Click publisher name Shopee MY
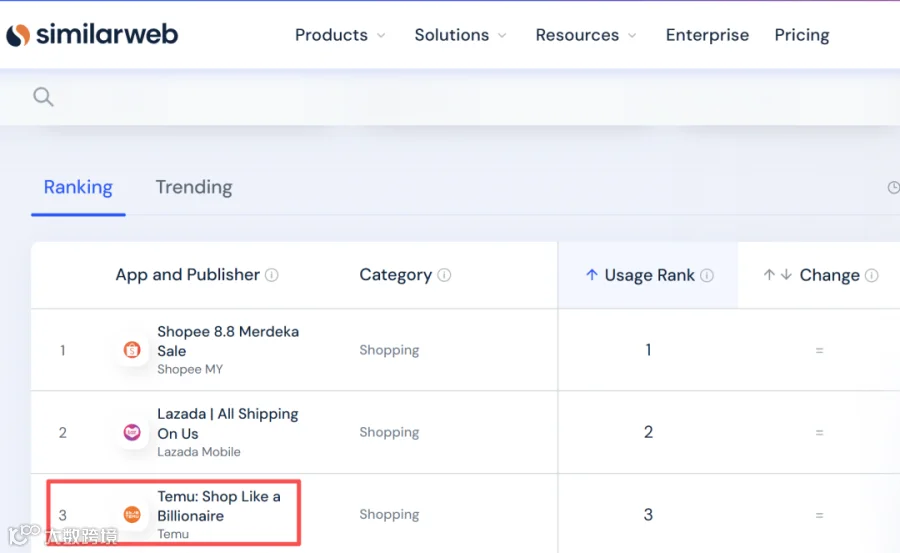 190,369
